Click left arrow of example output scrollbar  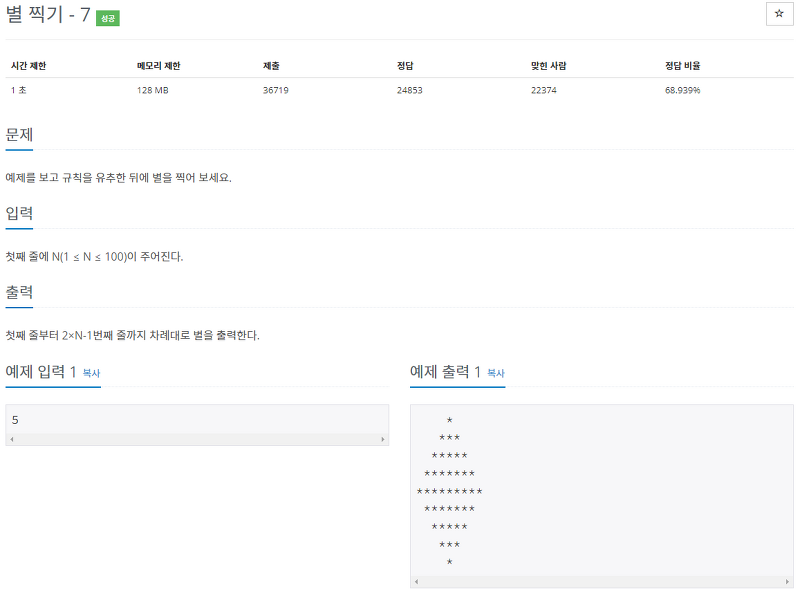coord(416,582)
